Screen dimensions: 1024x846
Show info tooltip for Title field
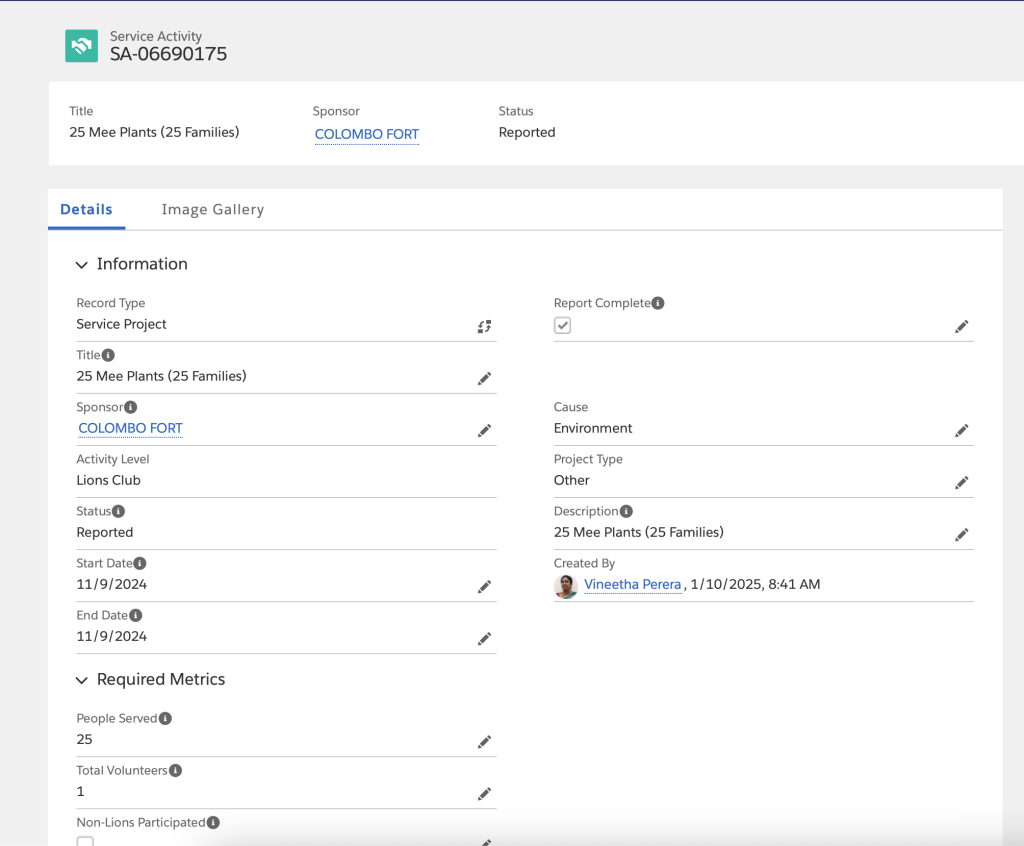(x=108, y=355)
